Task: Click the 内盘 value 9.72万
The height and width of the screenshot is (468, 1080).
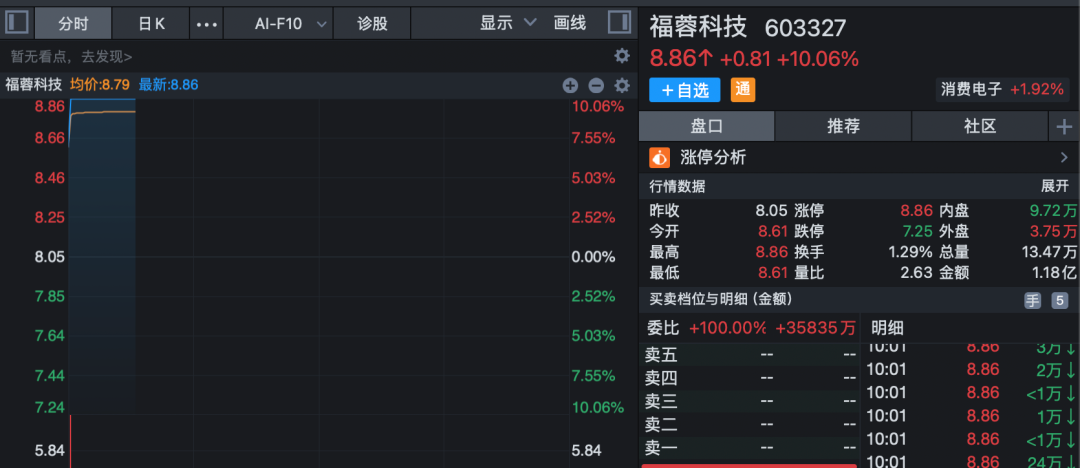Action: 1053,211
